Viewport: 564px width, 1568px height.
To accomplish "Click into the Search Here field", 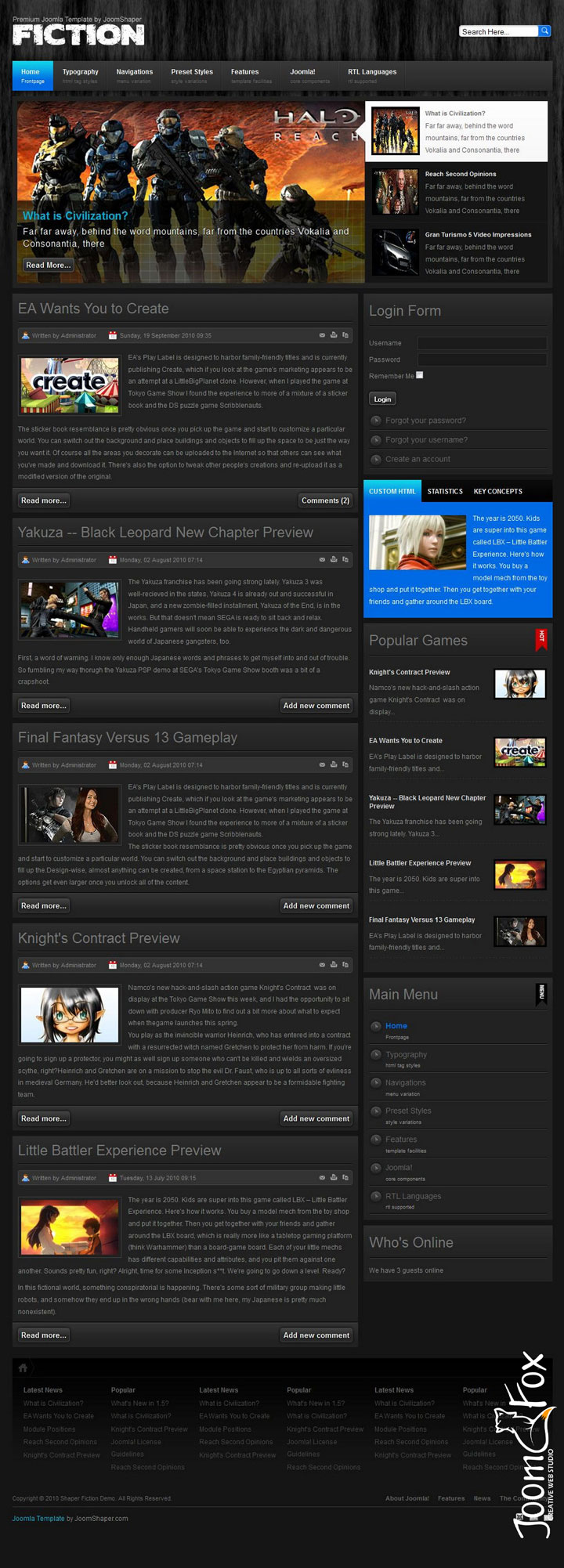I will 499,31.
